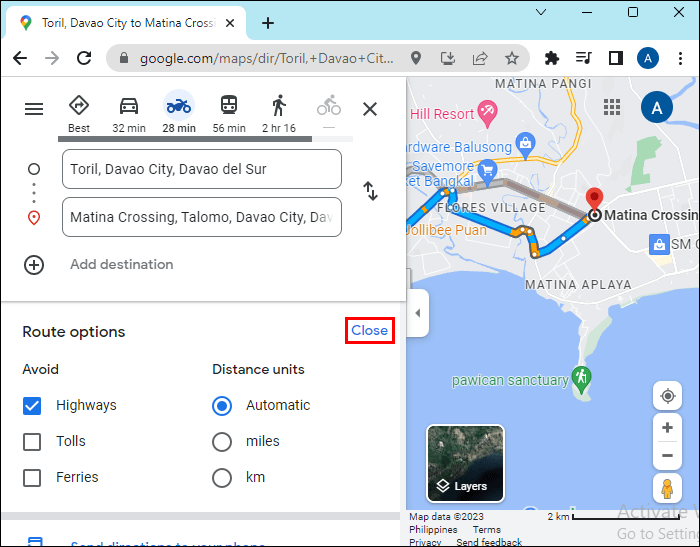Toggle the browser side panel
The height and width of the screenshot is (547, 700).
pos(616,58)
